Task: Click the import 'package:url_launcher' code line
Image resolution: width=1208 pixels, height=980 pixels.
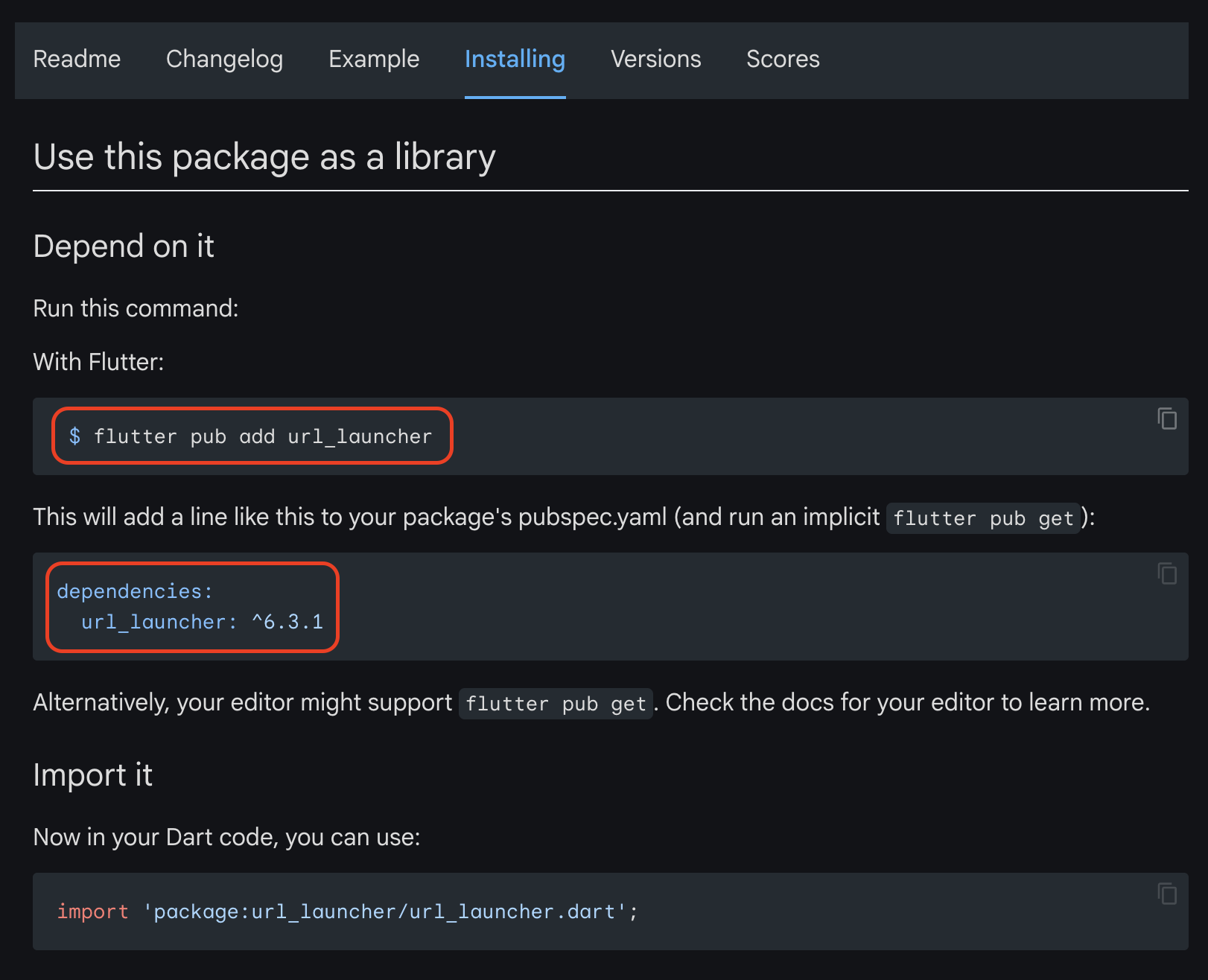Action: [348, 911]
